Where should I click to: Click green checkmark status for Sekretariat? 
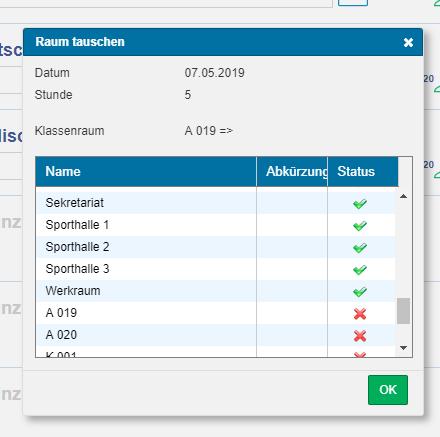tap(360, 203)
